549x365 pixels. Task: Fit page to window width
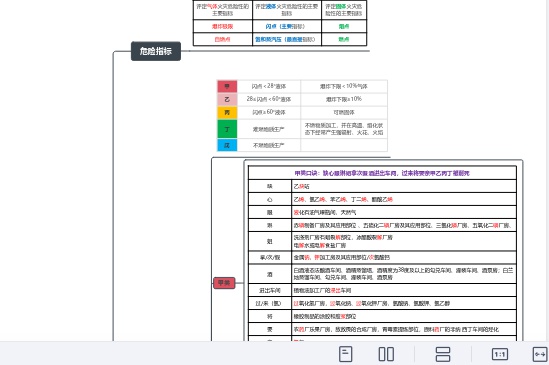pos(540,354)
